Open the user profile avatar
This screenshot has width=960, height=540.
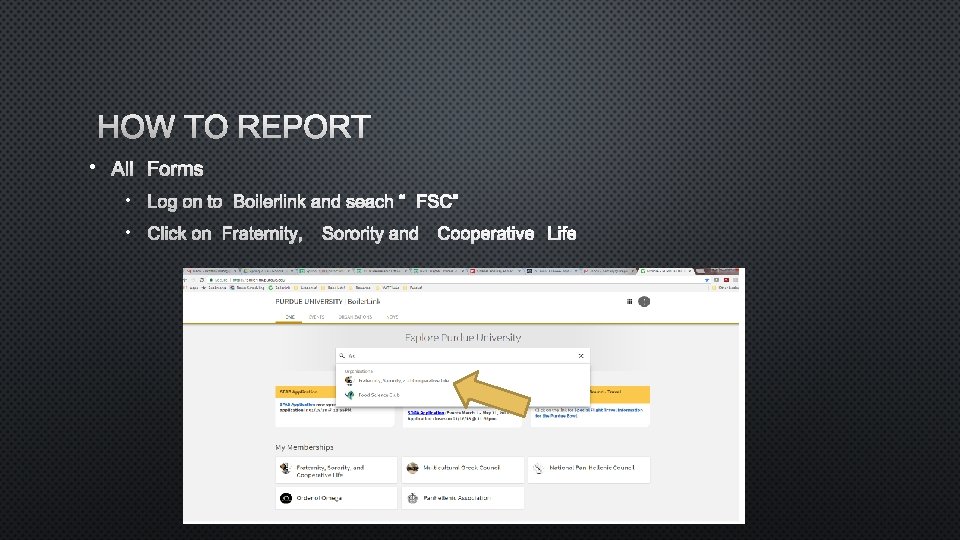[644, 301]
